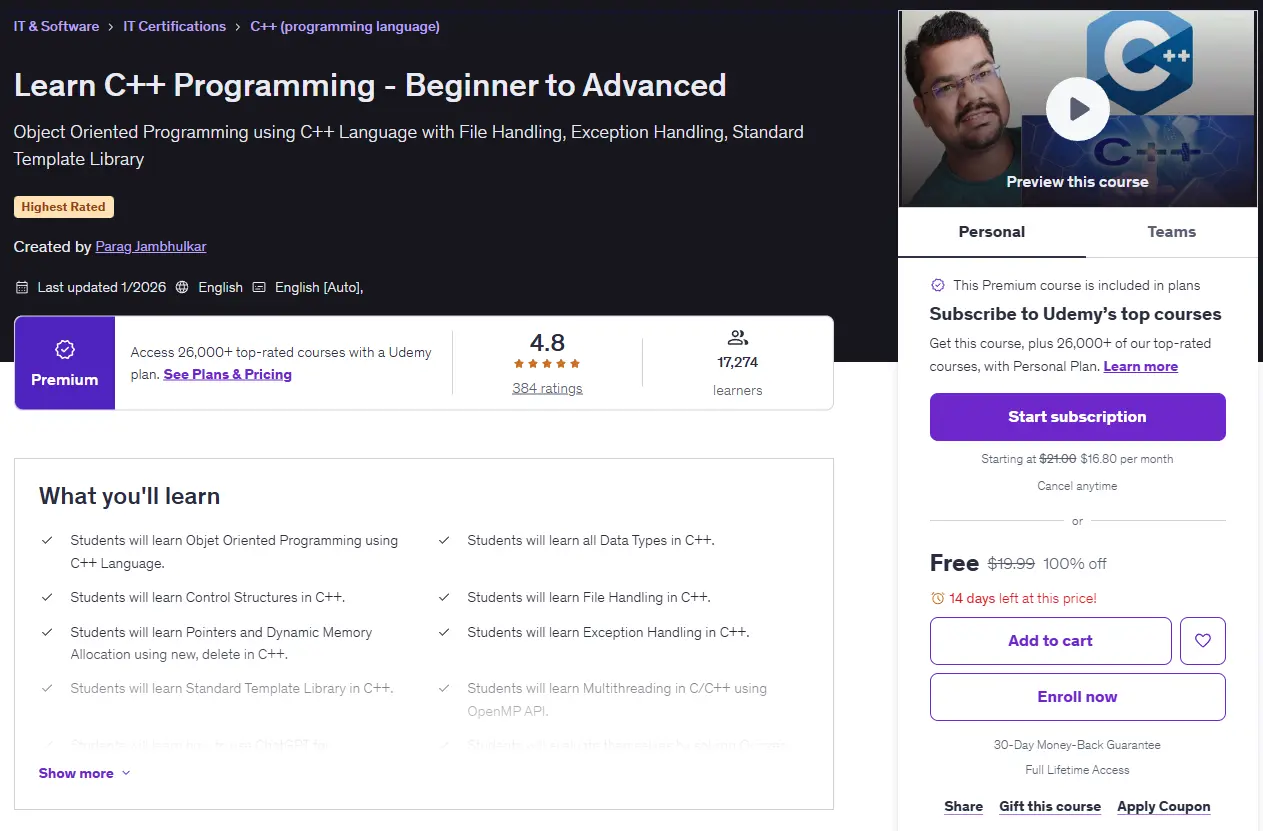Screen dimensions: 1263x831
Task: Click checkmark beside Exception Handling item
Action: pyautogui.click(x=444, y=632)
